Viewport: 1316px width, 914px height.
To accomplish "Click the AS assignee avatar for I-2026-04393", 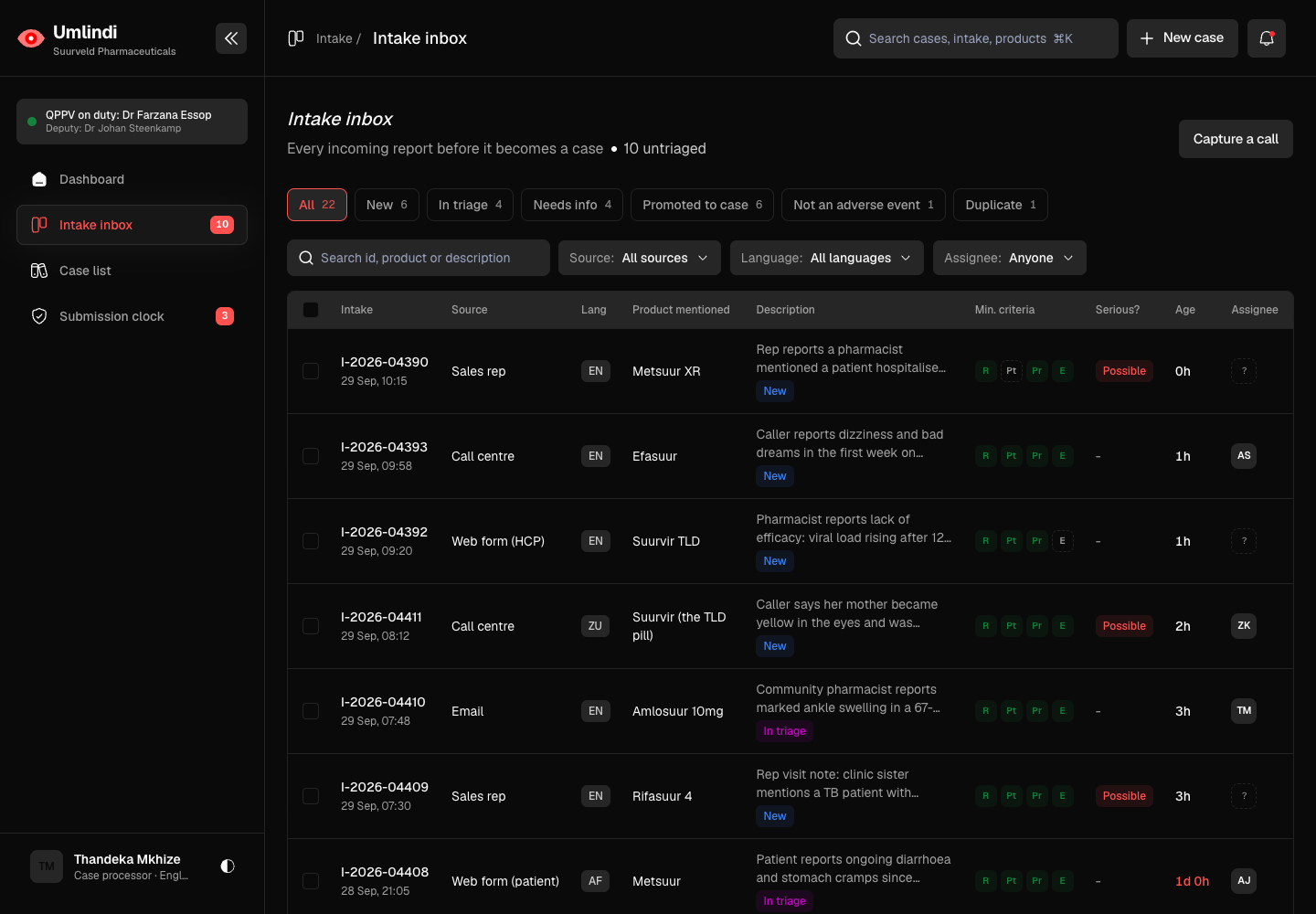I will 1244,456.
